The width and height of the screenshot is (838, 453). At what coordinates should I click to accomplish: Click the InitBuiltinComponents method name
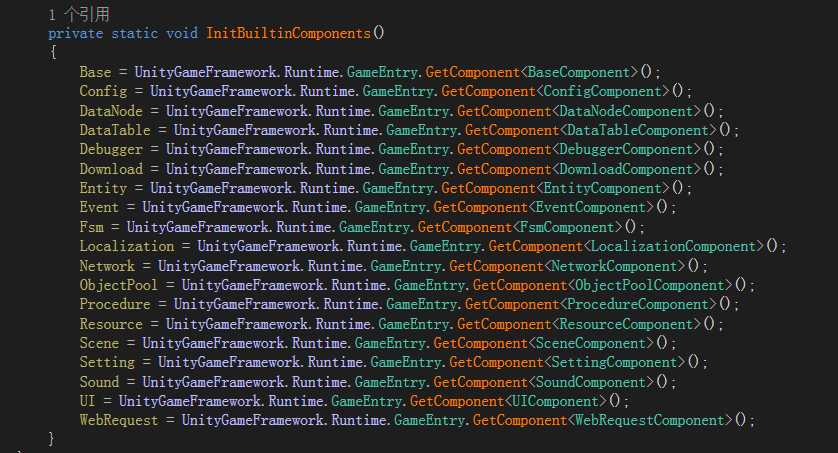coord(289,33)
